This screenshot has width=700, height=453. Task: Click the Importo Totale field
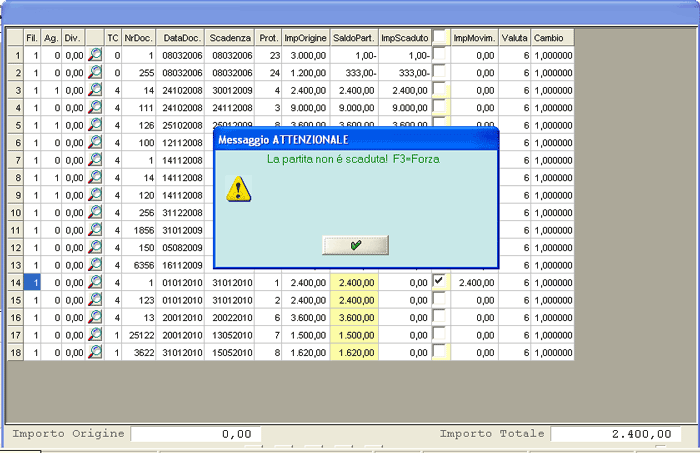(614, 434)
